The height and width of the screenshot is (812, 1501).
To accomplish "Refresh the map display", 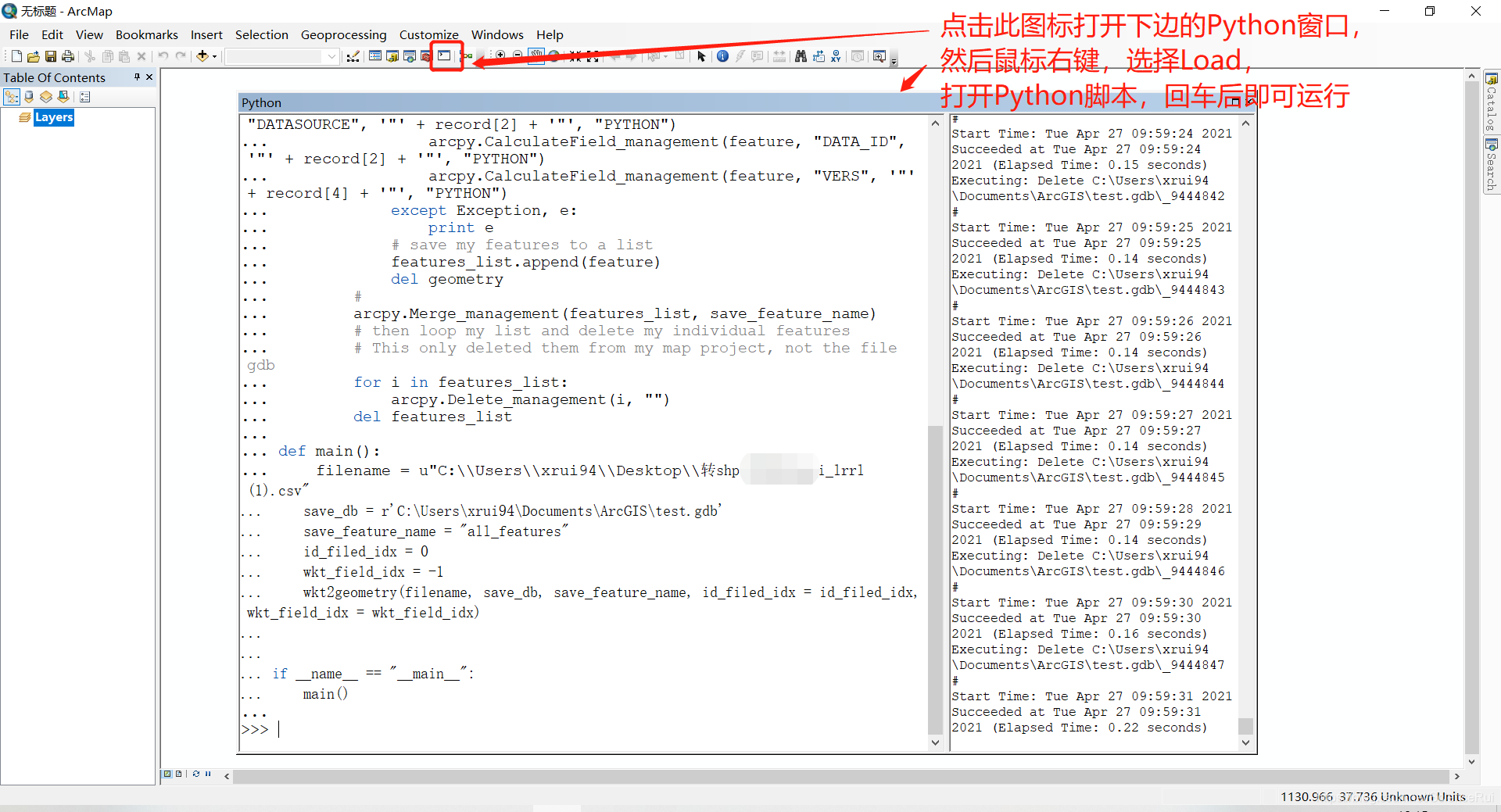I will coord(196,774).
